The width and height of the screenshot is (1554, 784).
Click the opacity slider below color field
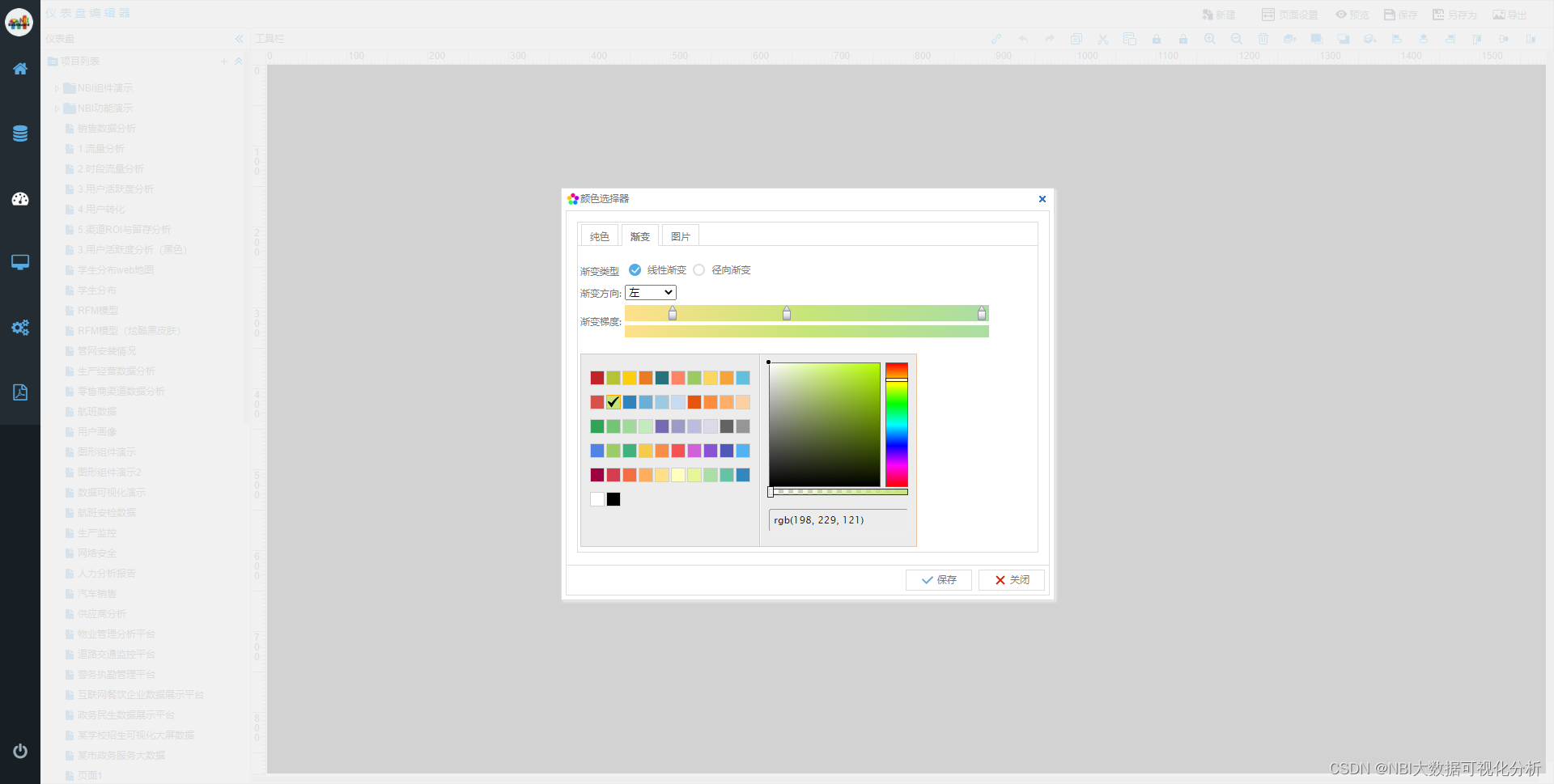(839, 492)
